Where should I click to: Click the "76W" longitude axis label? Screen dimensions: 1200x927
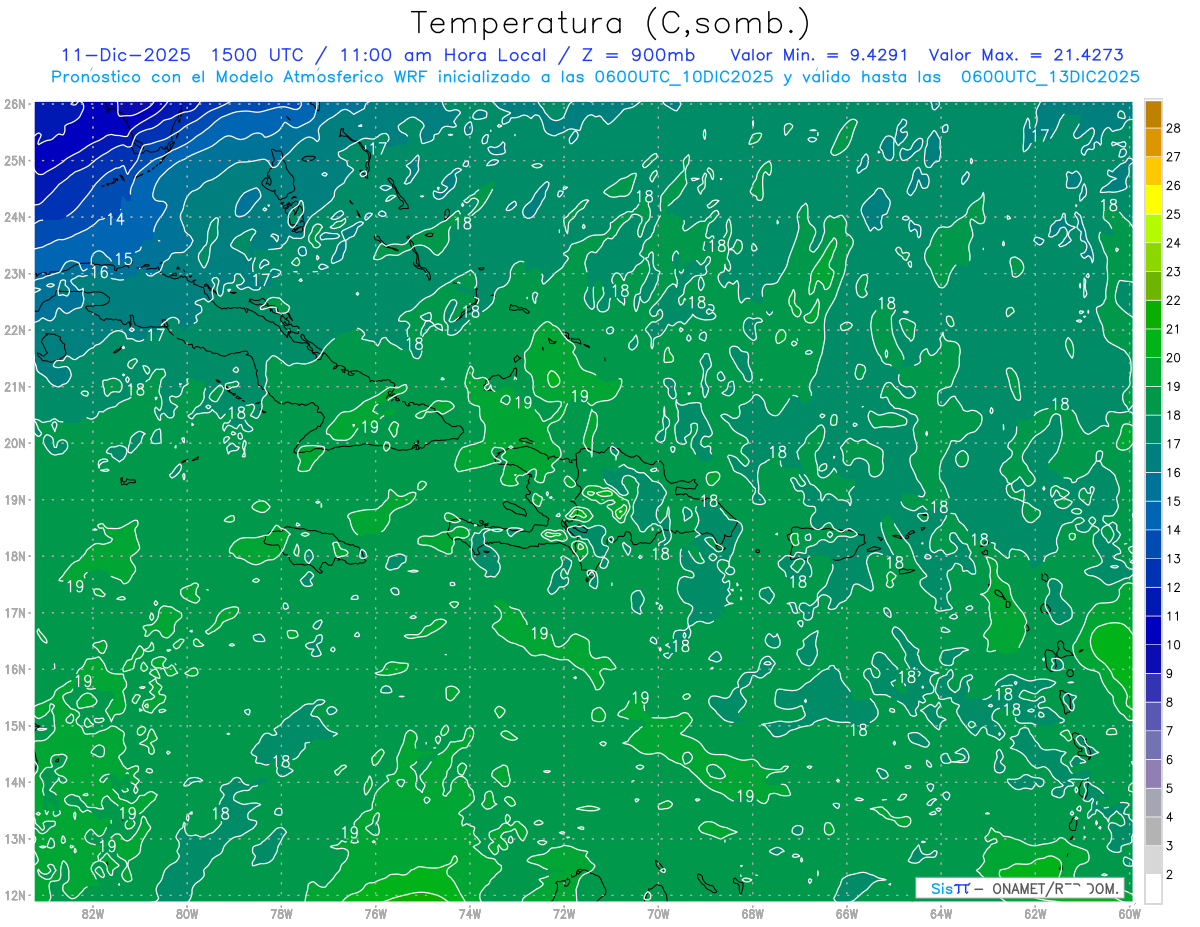tap(375, 913)
